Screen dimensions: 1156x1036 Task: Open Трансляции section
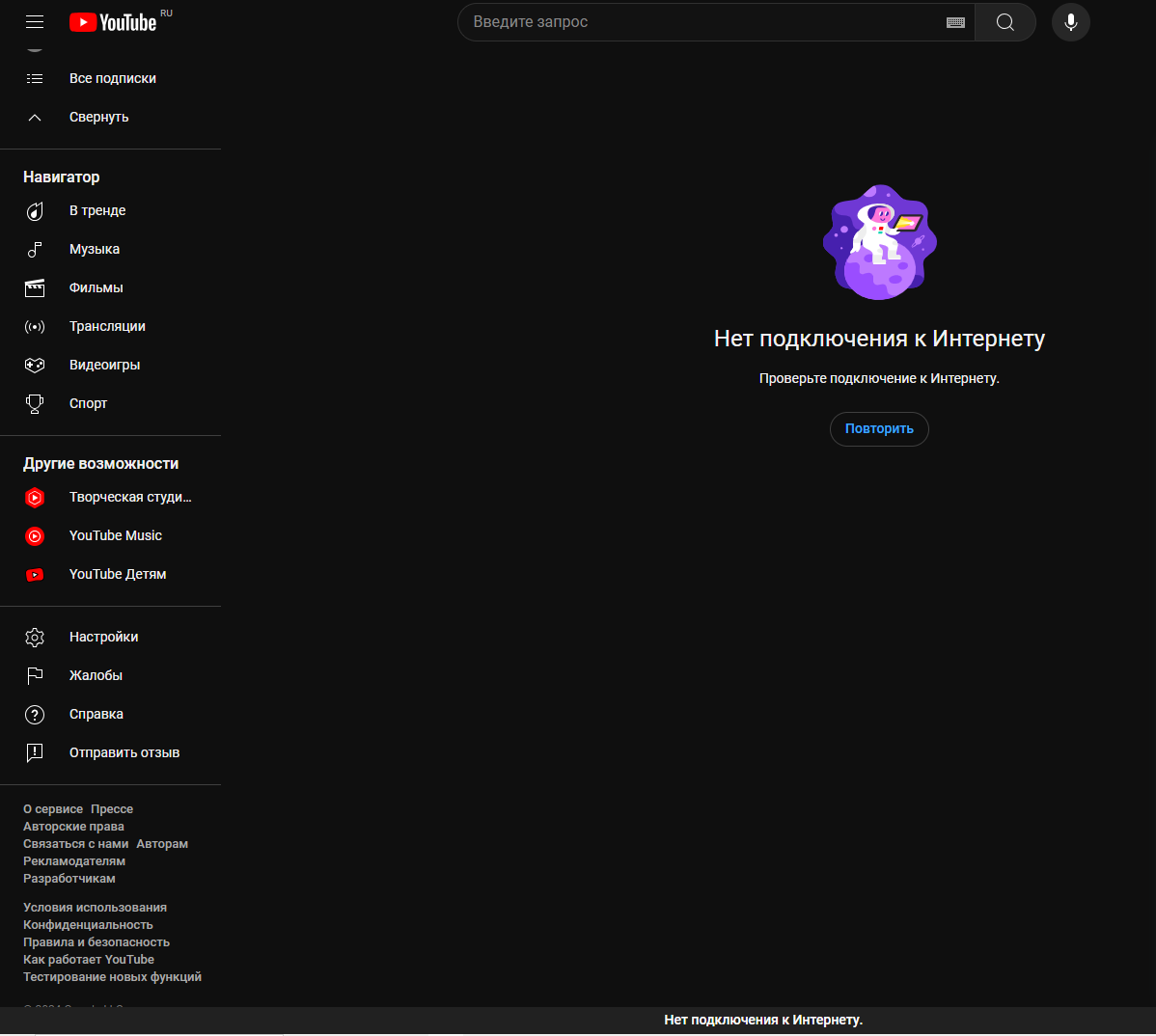[x=107, y=326]
